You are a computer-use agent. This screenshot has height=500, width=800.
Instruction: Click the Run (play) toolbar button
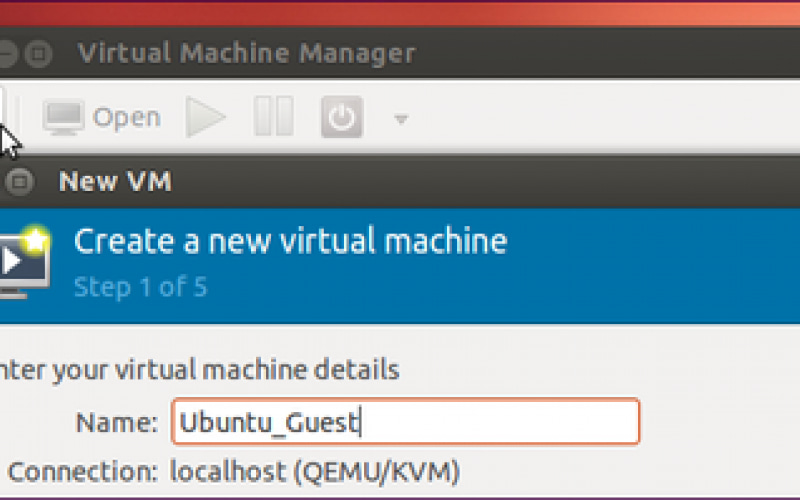206,117
